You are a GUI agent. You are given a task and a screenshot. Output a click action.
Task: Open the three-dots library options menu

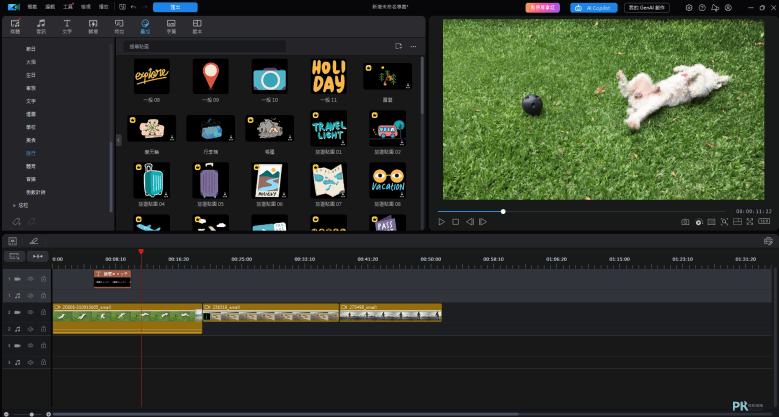[413, 46]
